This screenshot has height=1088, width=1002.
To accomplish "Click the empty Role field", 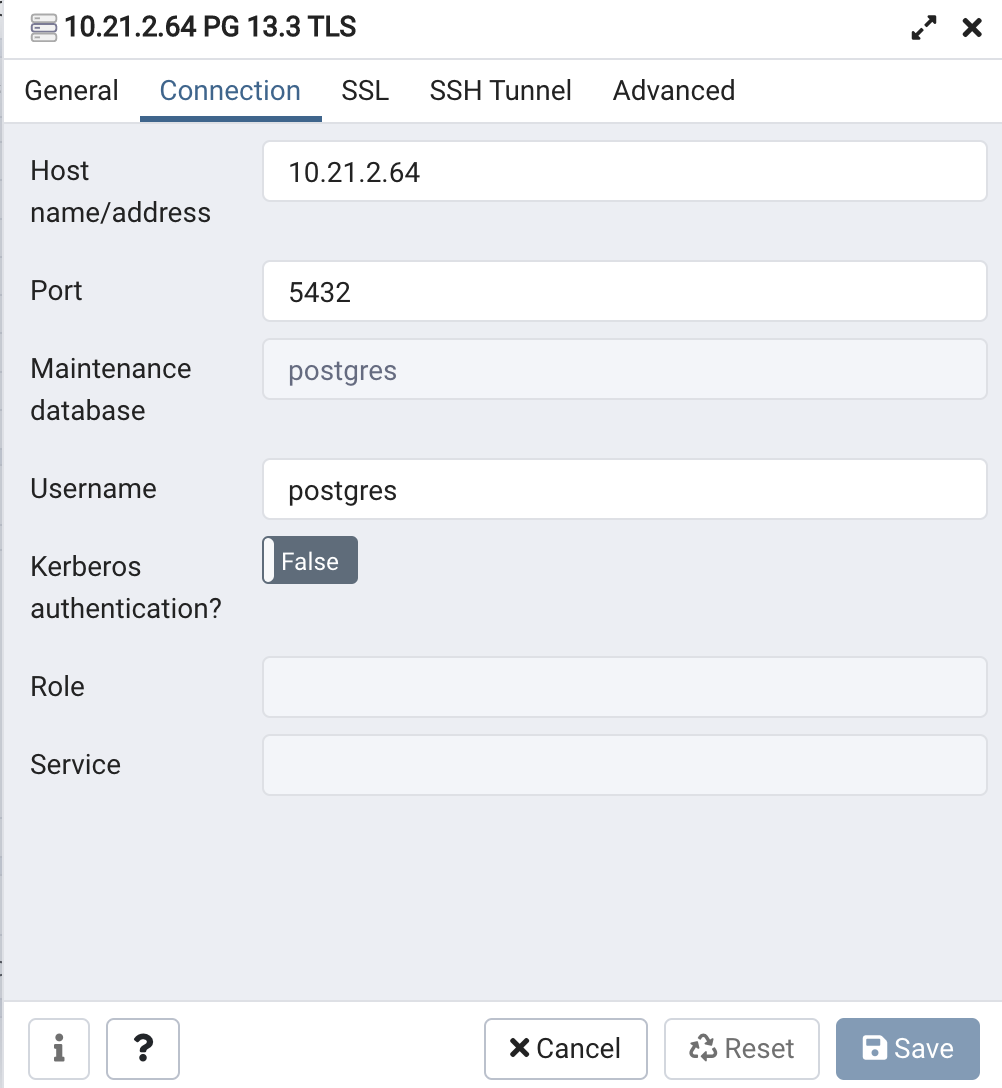I will 625,687.
